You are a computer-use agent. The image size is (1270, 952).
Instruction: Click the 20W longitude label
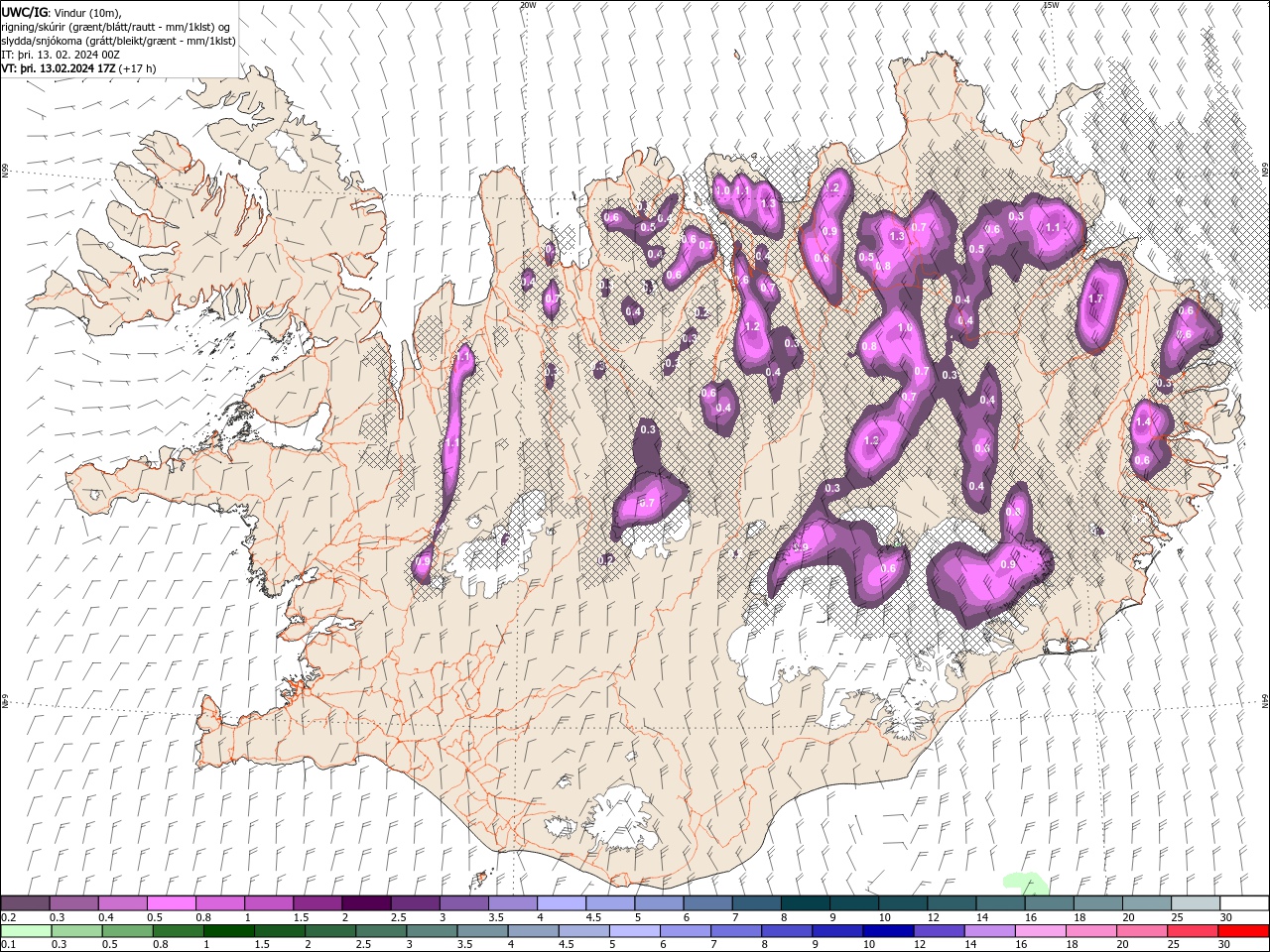point(528,5)
